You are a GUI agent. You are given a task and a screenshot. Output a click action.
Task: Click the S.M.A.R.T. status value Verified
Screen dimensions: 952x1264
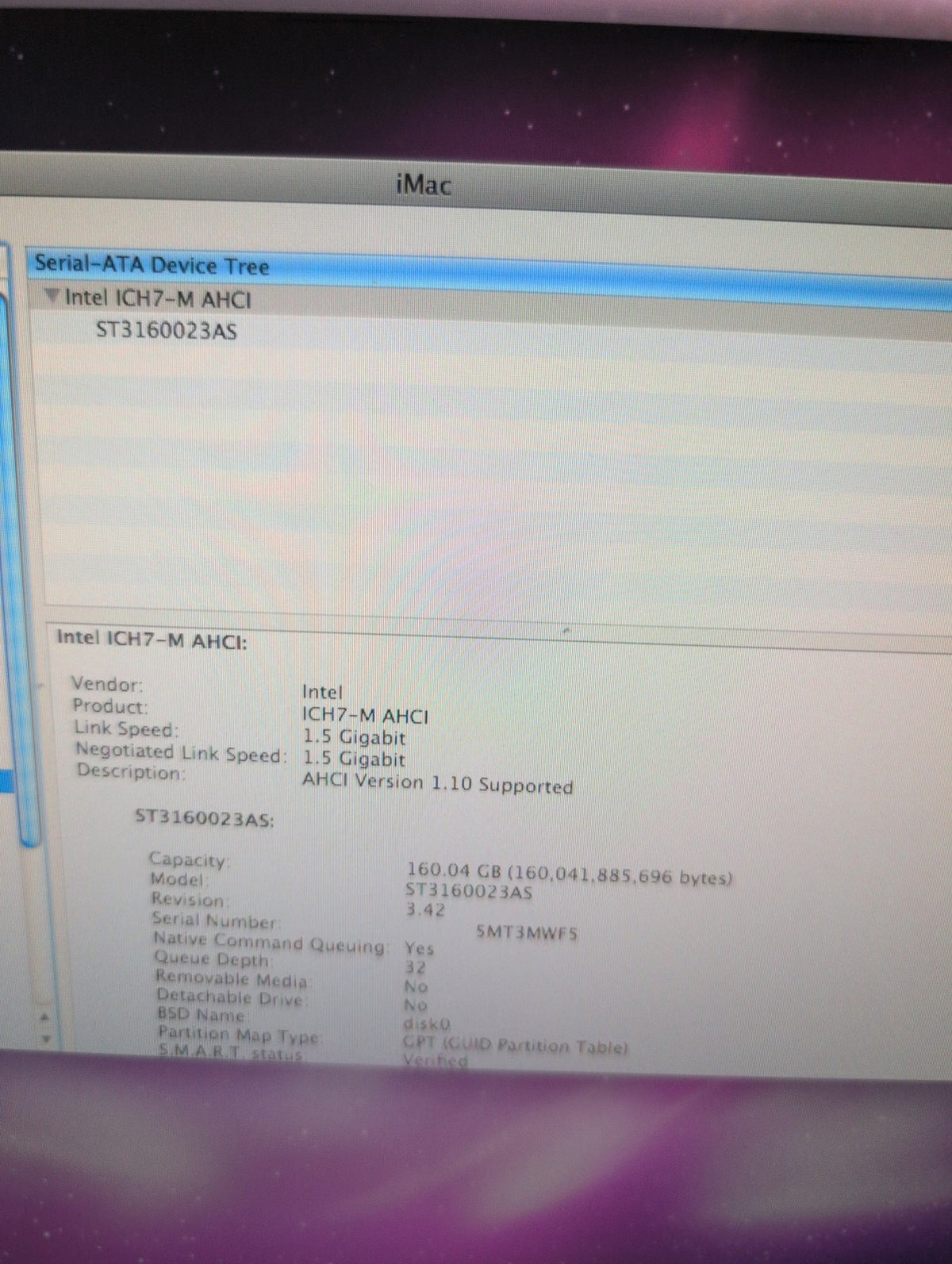436,1059
